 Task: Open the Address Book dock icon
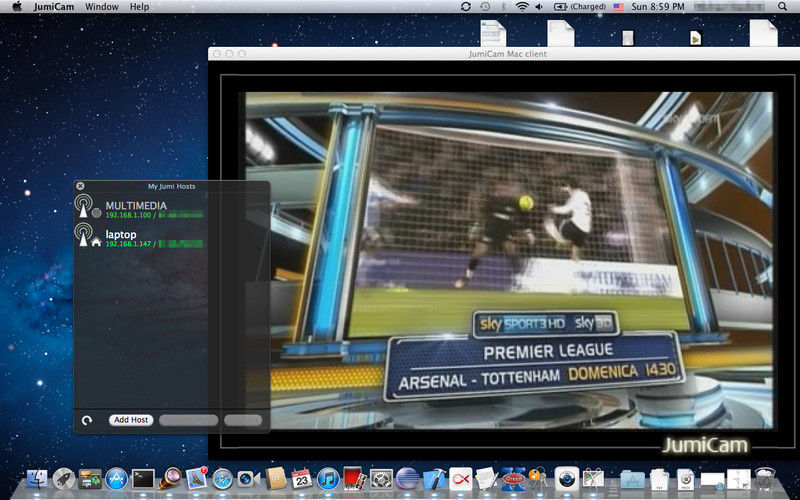[276, 479]
